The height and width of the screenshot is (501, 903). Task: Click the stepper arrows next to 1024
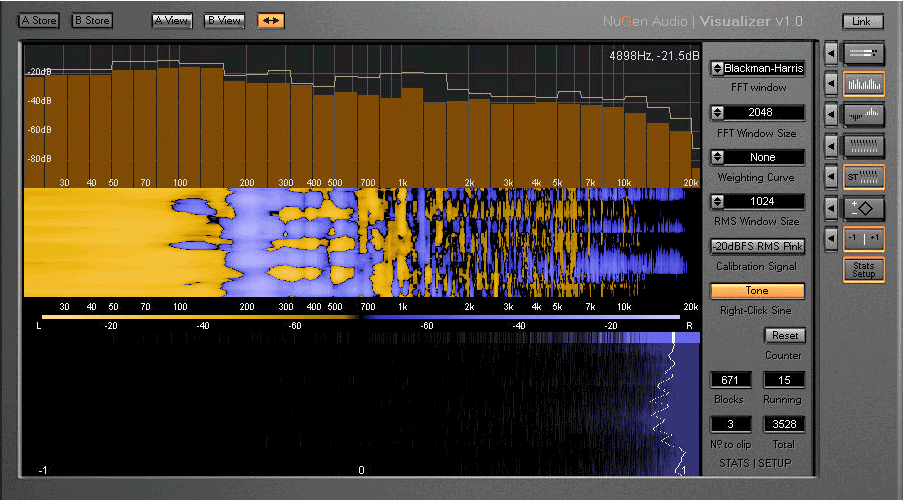[x=717, y=201]
